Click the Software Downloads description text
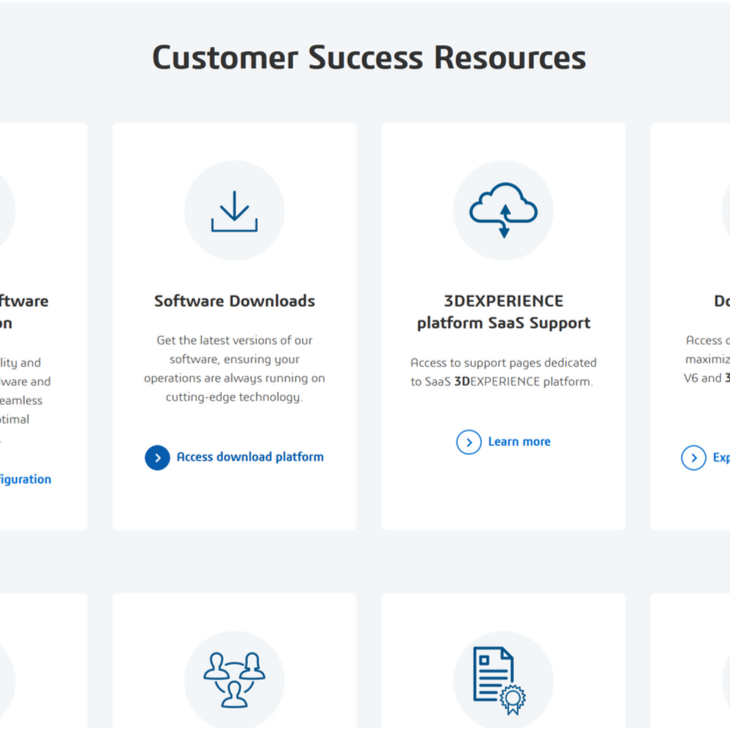 click(234, 368)
